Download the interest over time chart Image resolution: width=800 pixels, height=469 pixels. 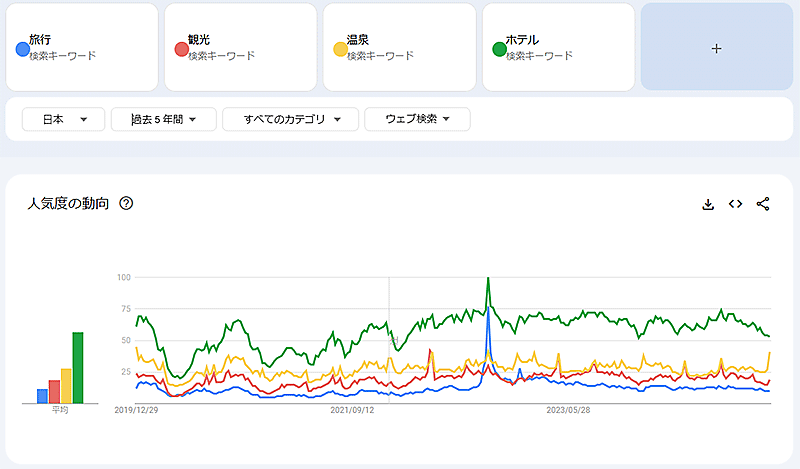click(x=708, y=204)
